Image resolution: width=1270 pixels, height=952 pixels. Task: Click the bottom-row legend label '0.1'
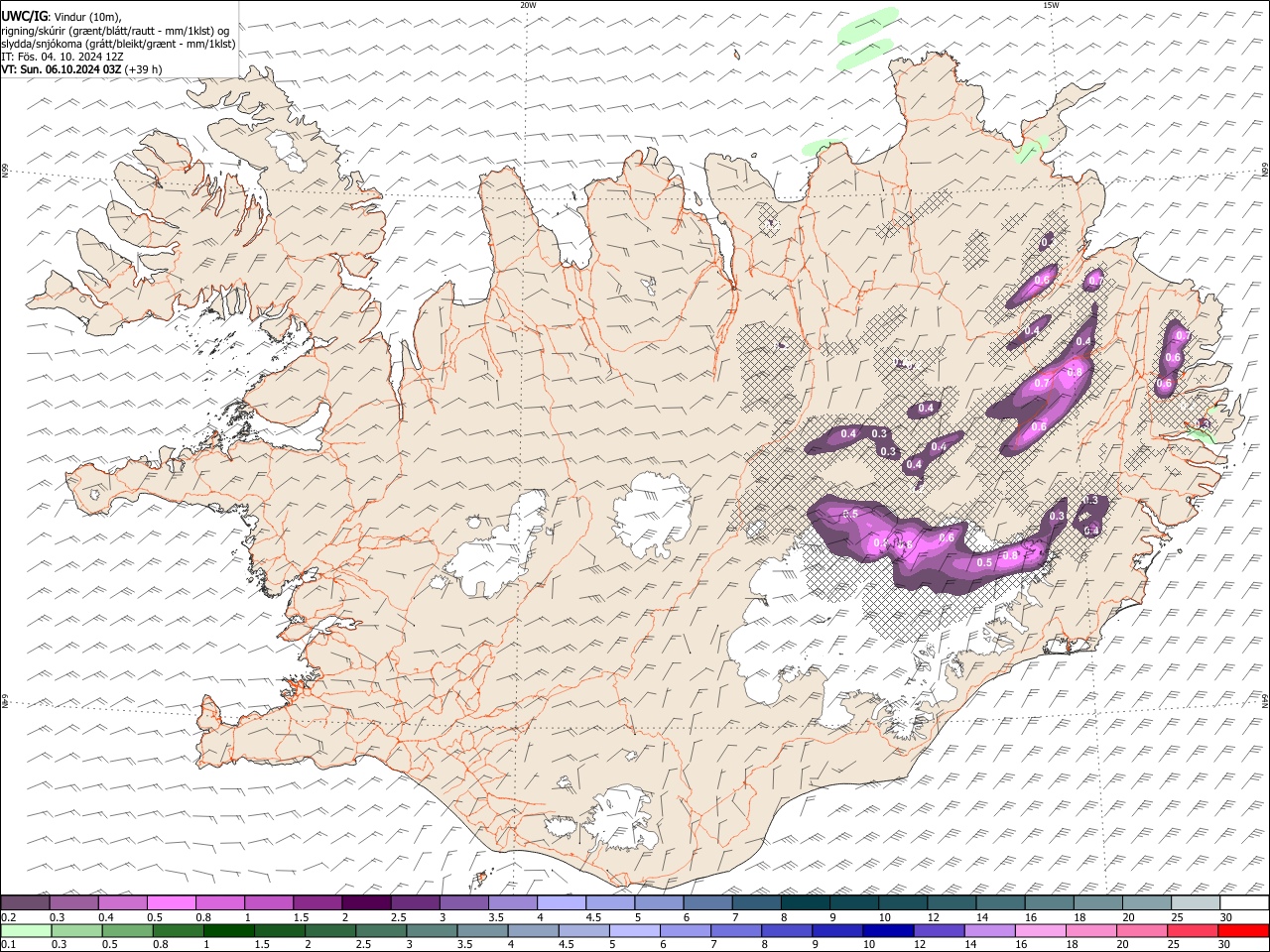[9, 945]
